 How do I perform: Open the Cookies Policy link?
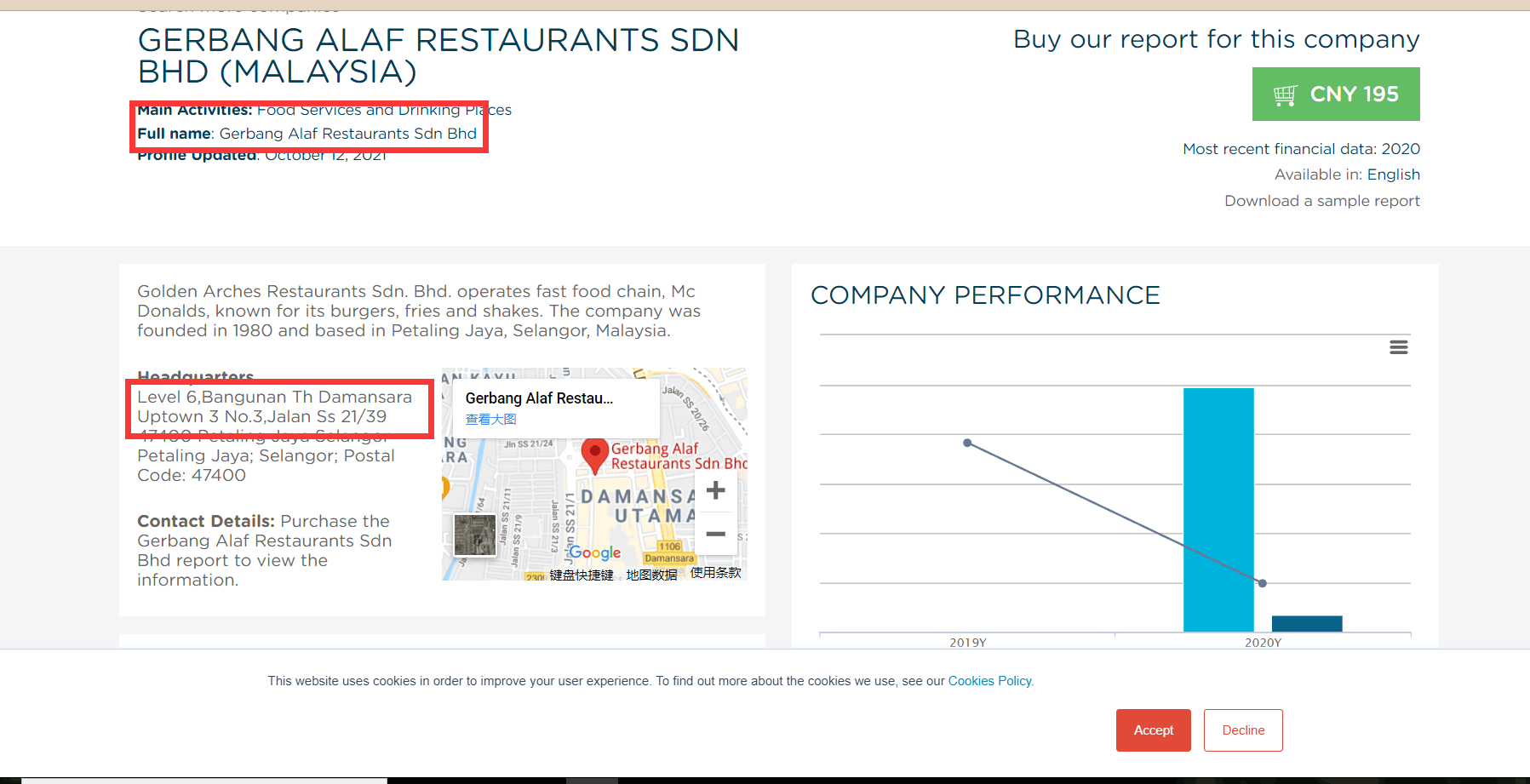tap(990, 681)
